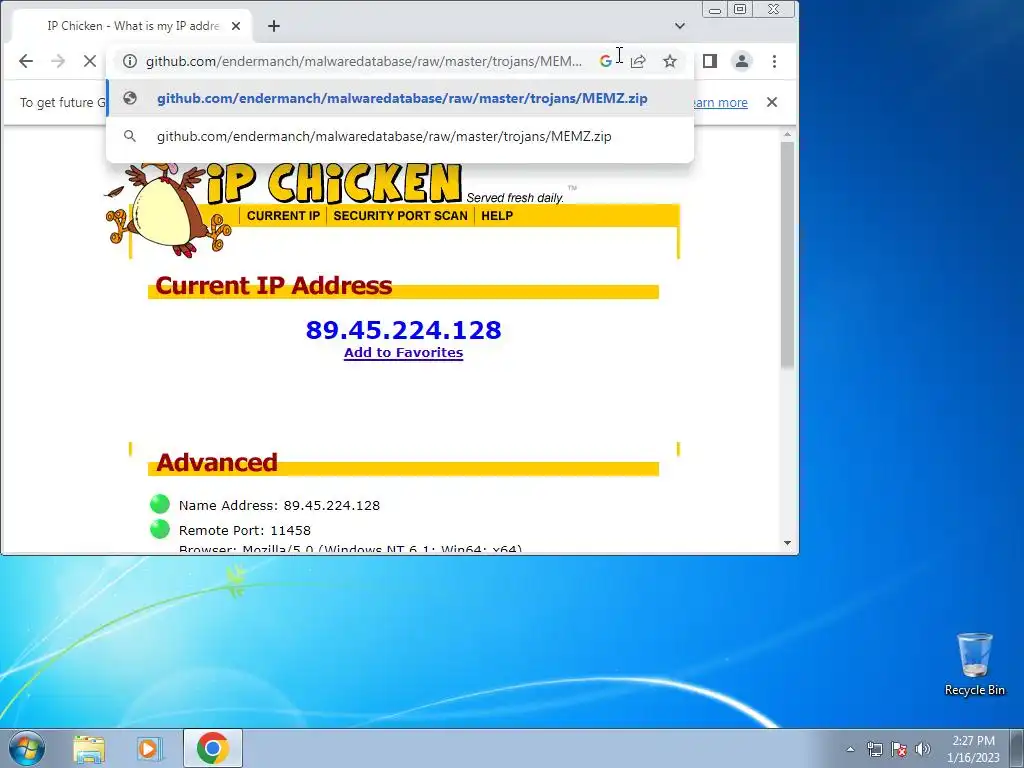Viewport: 1024px width, 768px height.
Task: Go back with Chrome's back arrow
Action: [25, 61]
